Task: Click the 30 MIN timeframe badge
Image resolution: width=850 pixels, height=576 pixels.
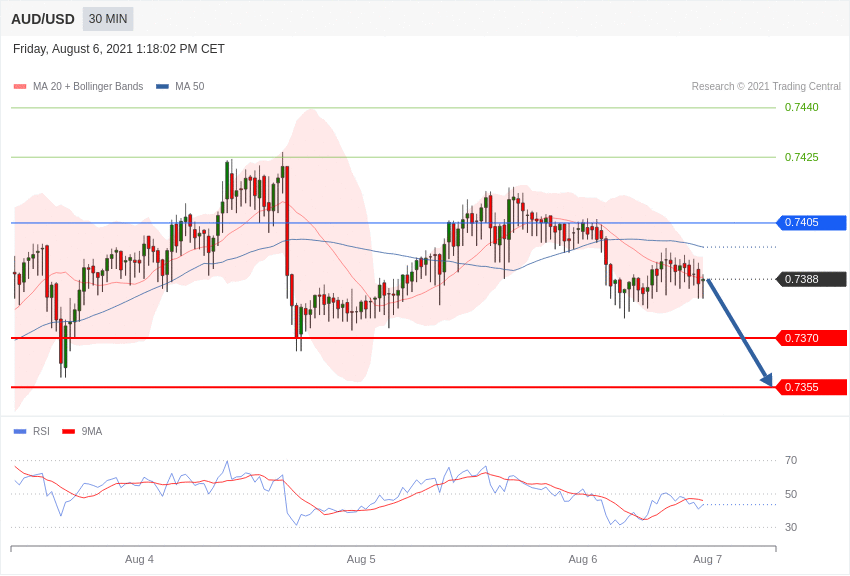Action: click(x=108, y=19)
